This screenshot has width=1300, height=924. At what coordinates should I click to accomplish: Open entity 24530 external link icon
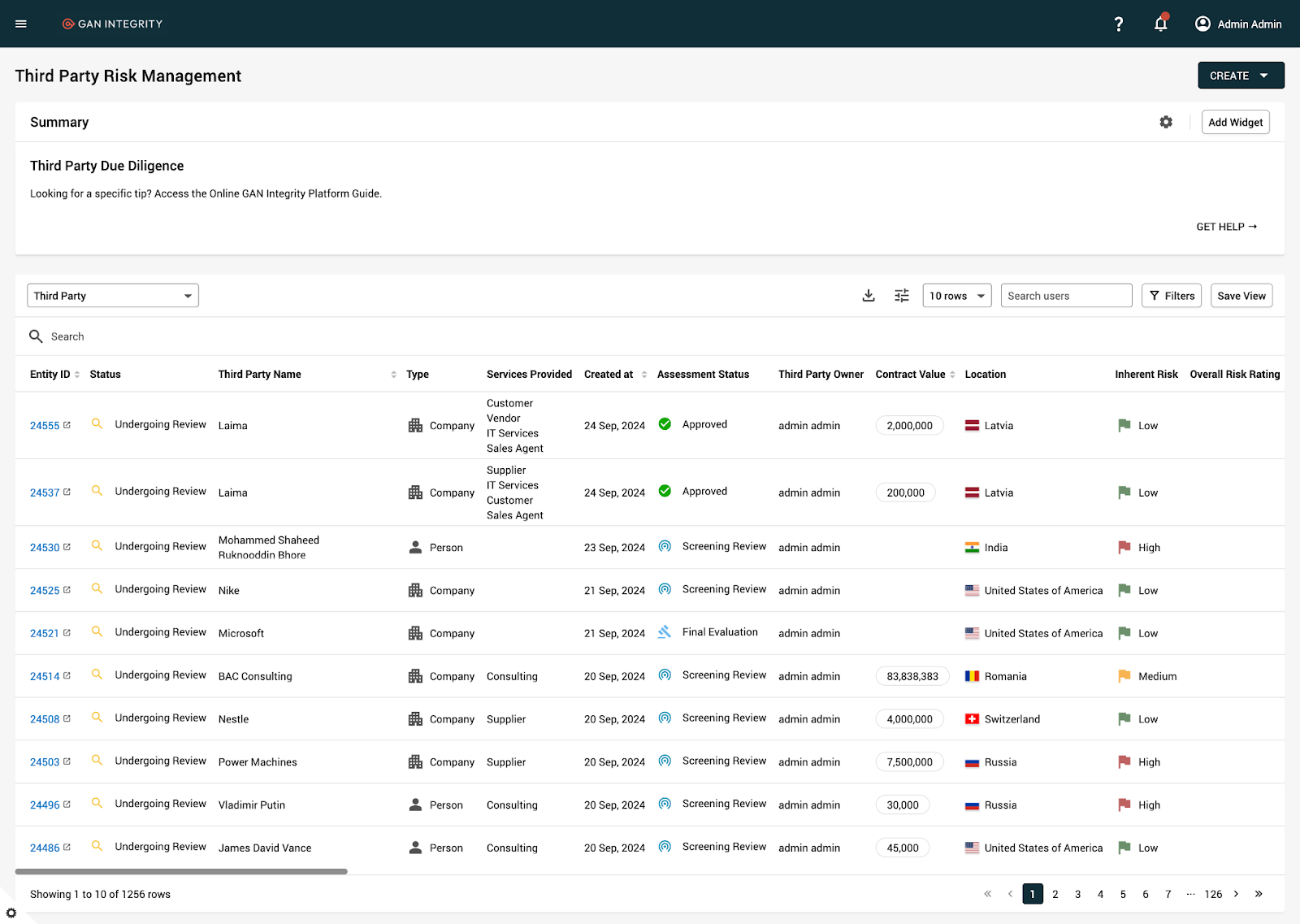67,547
